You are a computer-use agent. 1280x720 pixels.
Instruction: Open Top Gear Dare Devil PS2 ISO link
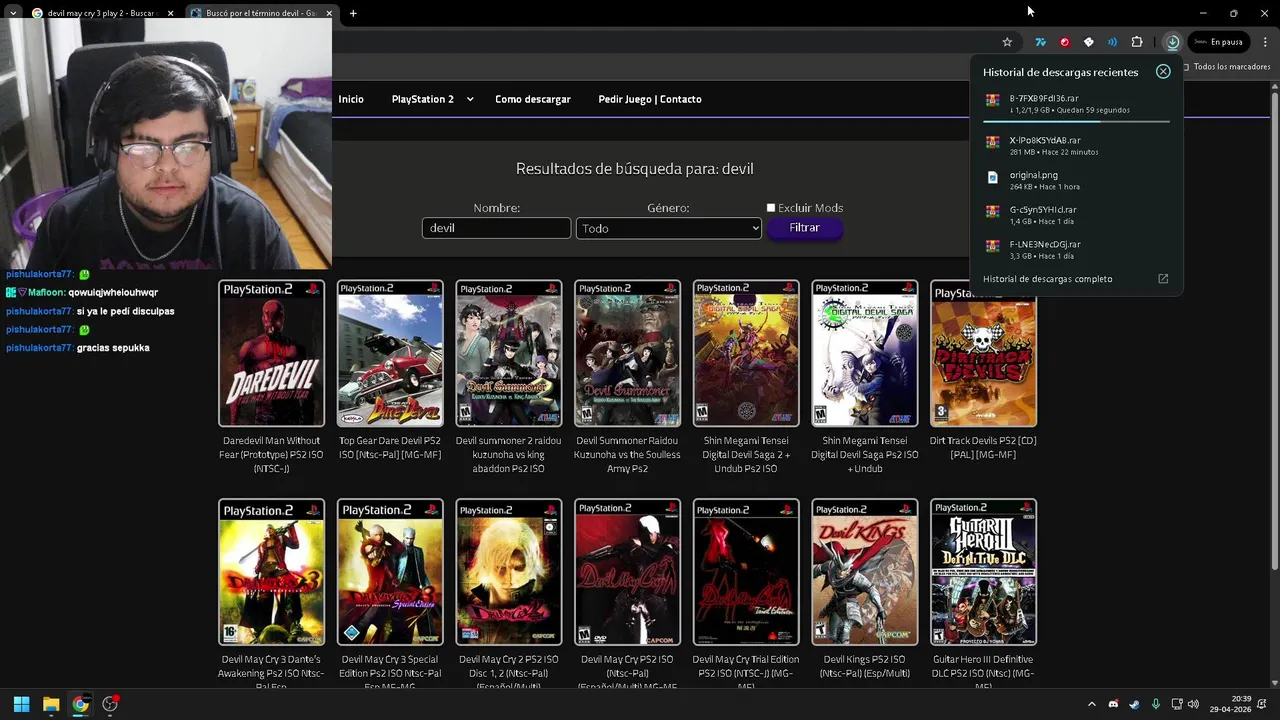click(390, 447)
